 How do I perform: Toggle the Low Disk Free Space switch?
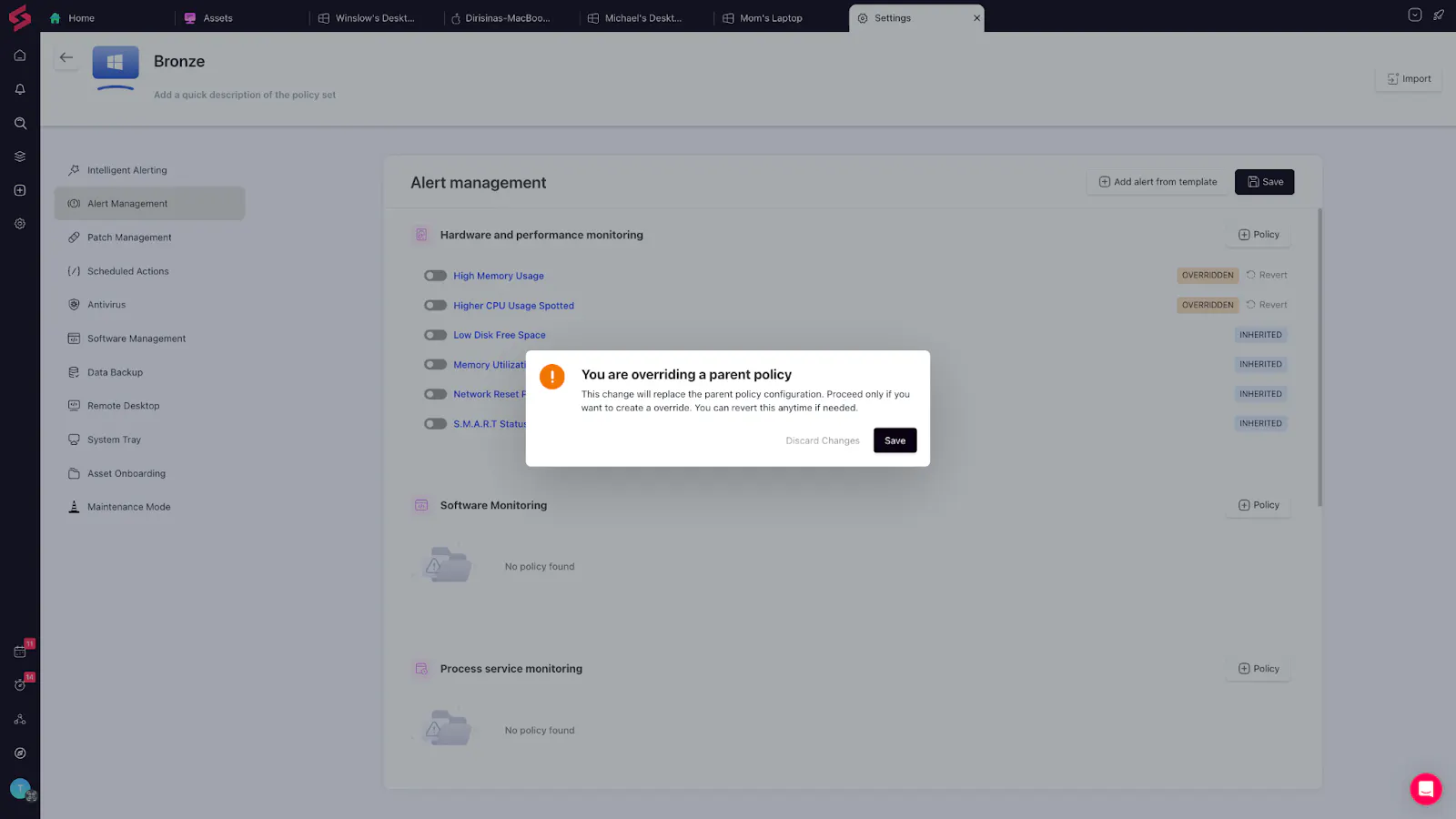[435, 335]
